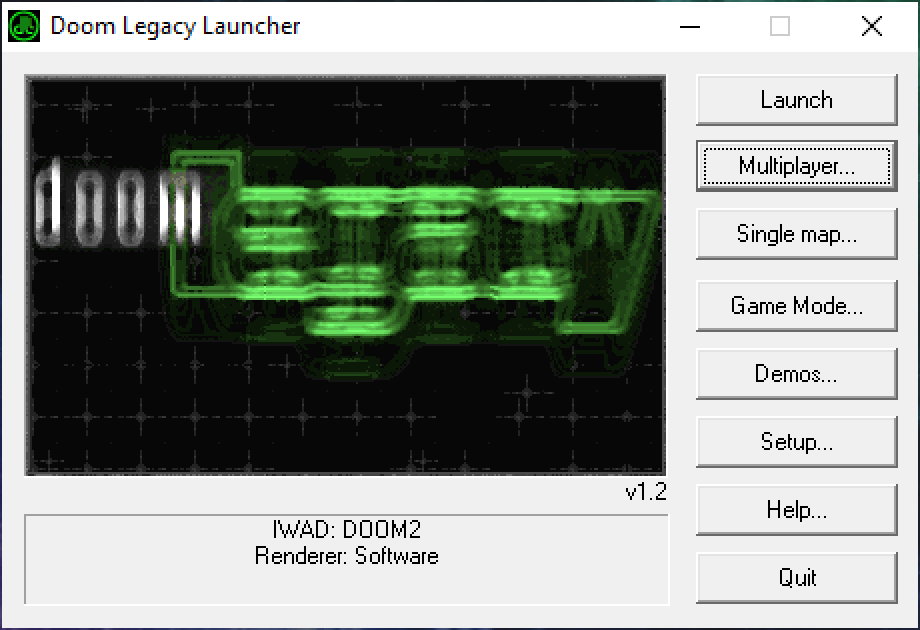Screen dimensions: 920x630
Task: Open the Single map dialog
Action: [x=797, y=234]
